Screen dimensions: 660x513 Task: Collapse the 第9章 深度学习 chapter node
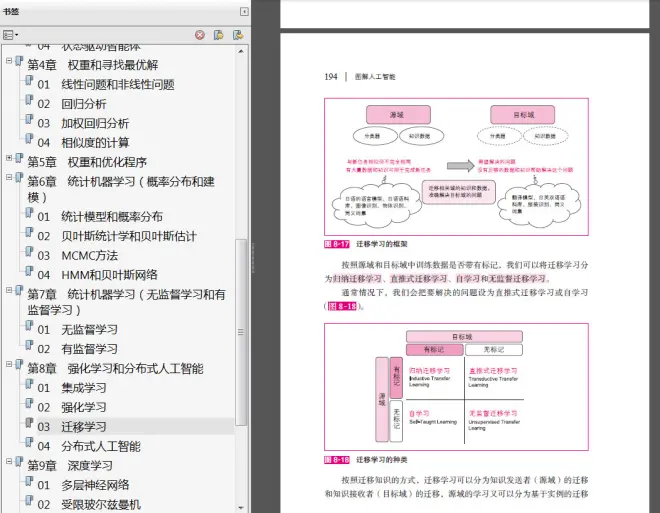[8, 464]
